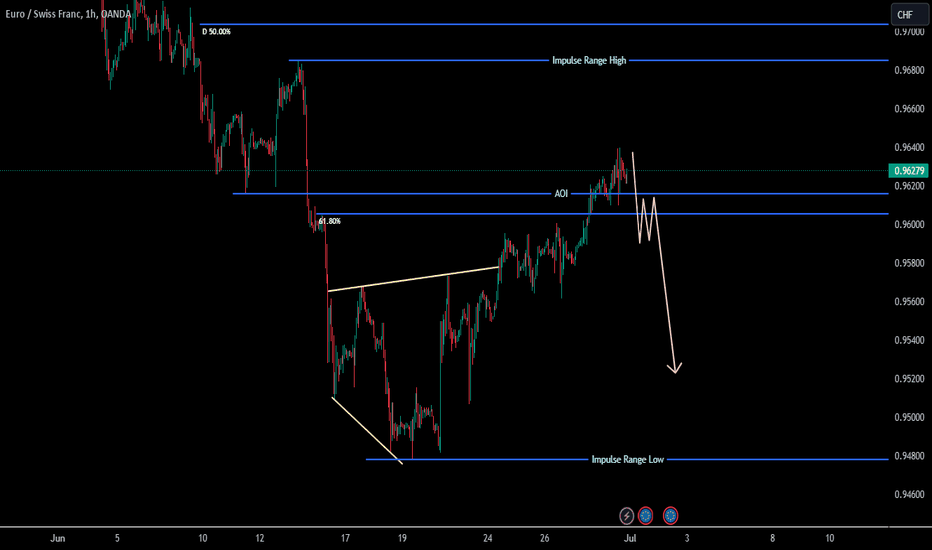Click the 0.94800 price axis value

909,456
